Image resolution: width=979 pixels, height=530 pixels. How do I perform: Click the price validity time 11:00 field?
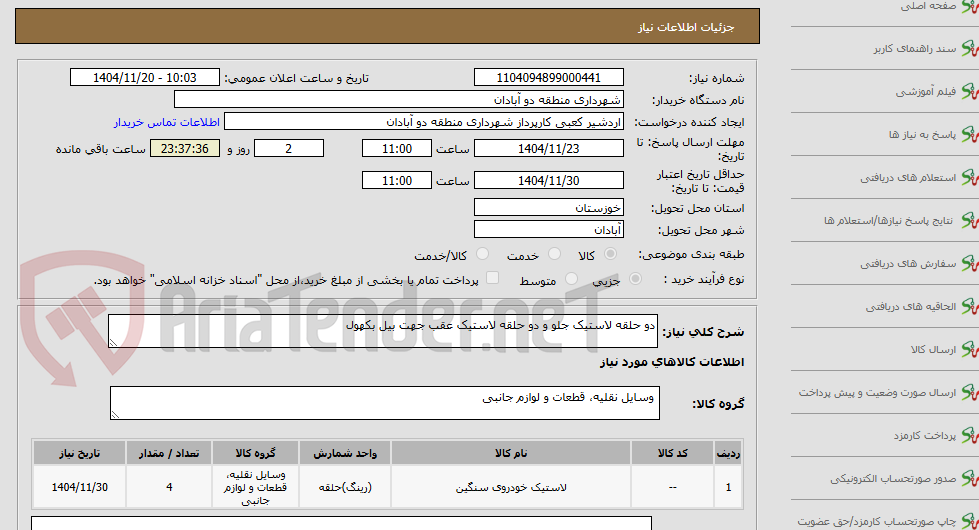tap(396, 180)
